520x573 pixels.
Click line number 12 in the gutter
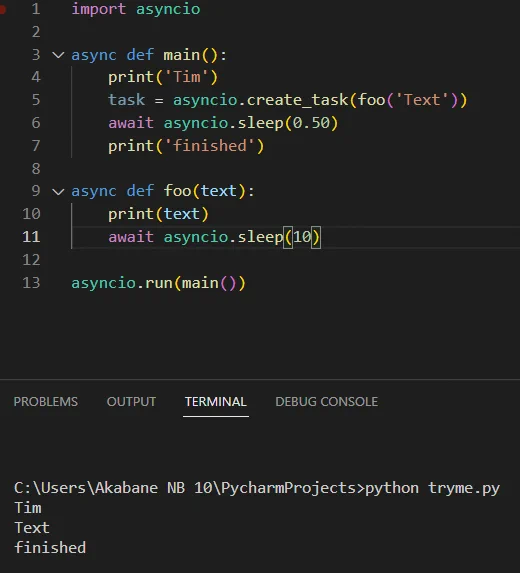31,260
